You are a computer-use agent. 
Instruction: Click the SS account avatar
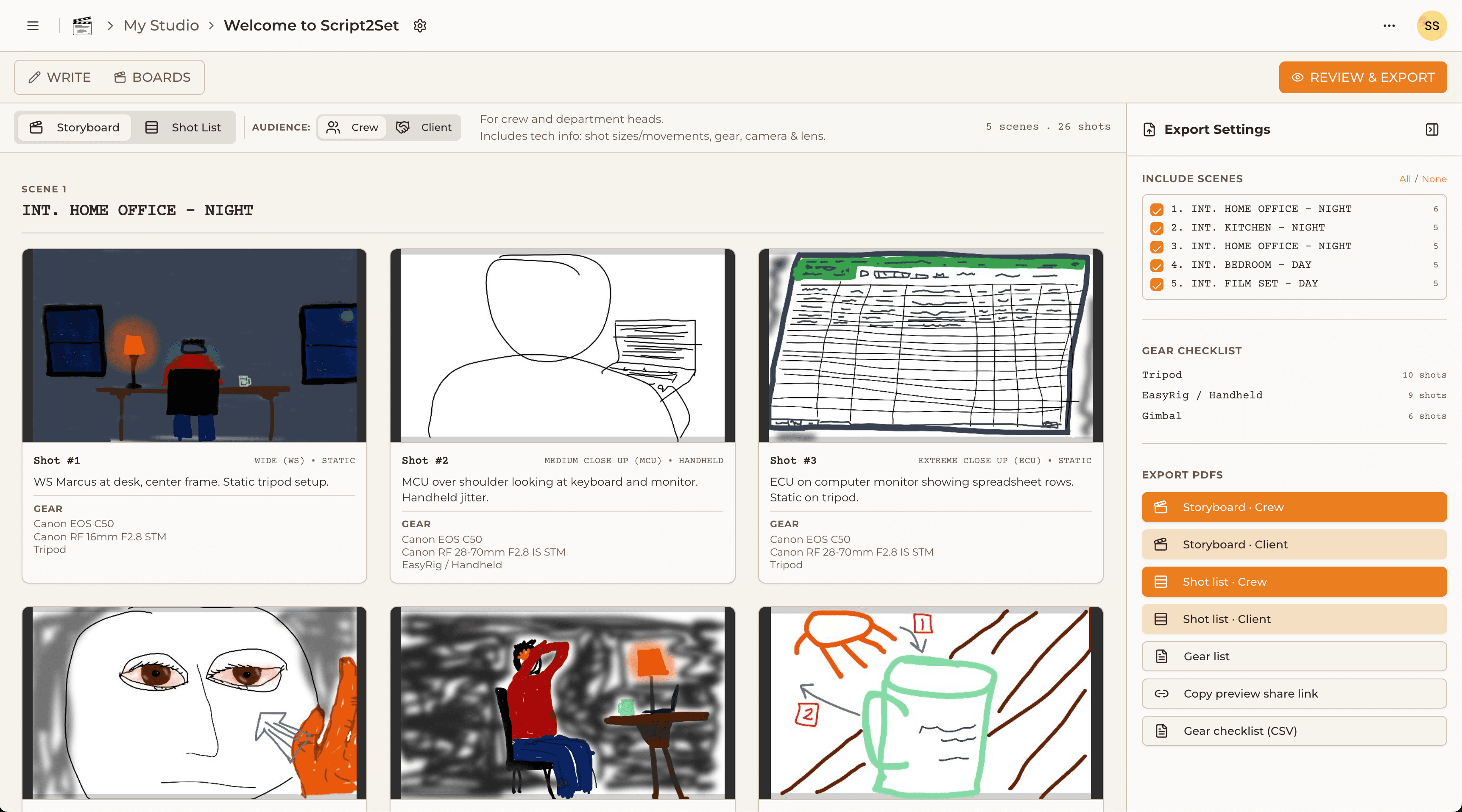click(1431, 25)
